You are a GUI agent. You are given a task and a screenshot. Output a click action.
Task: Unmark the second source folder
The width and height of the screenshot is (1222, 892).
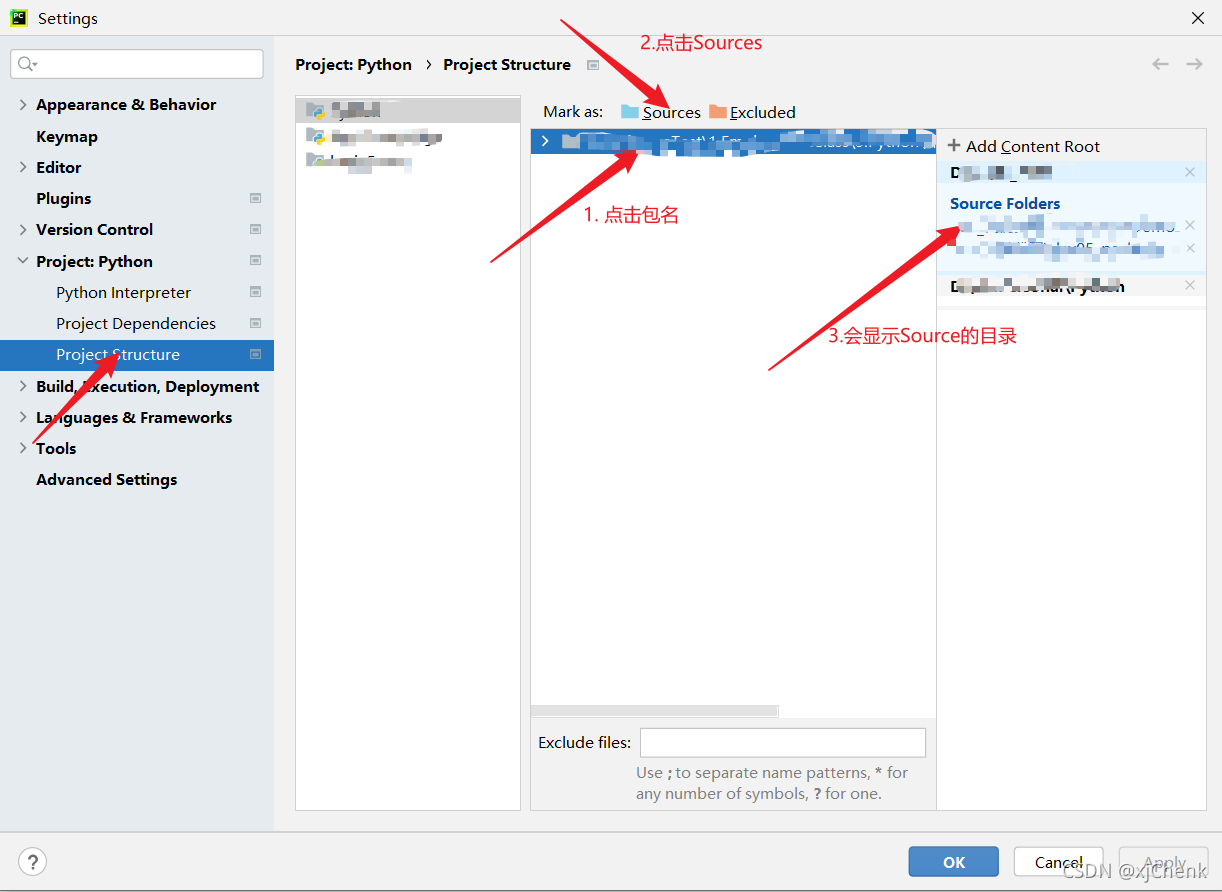(1190, 248)
